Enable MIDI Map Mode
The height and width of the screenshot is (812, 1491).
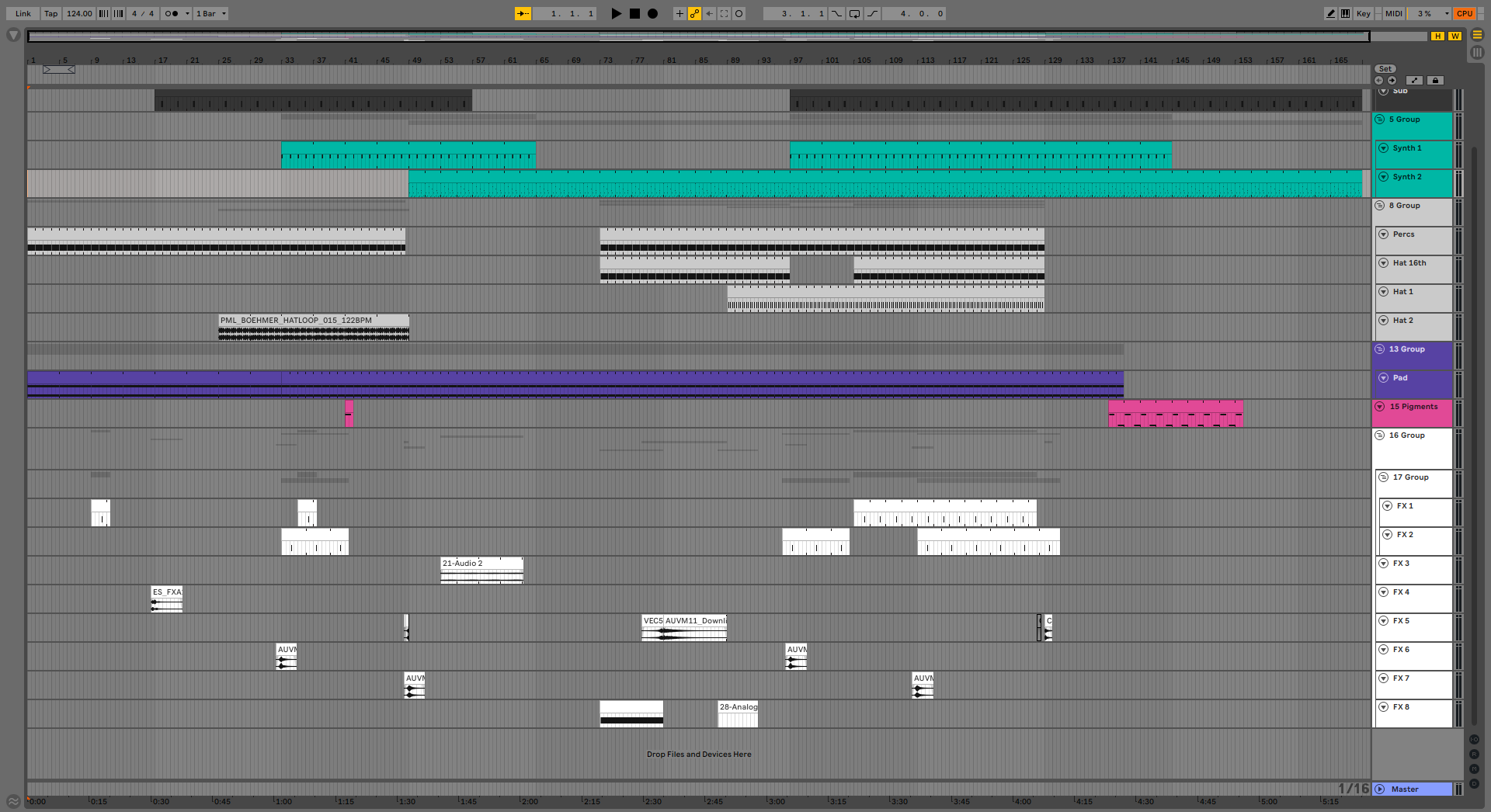[1394, 13]
